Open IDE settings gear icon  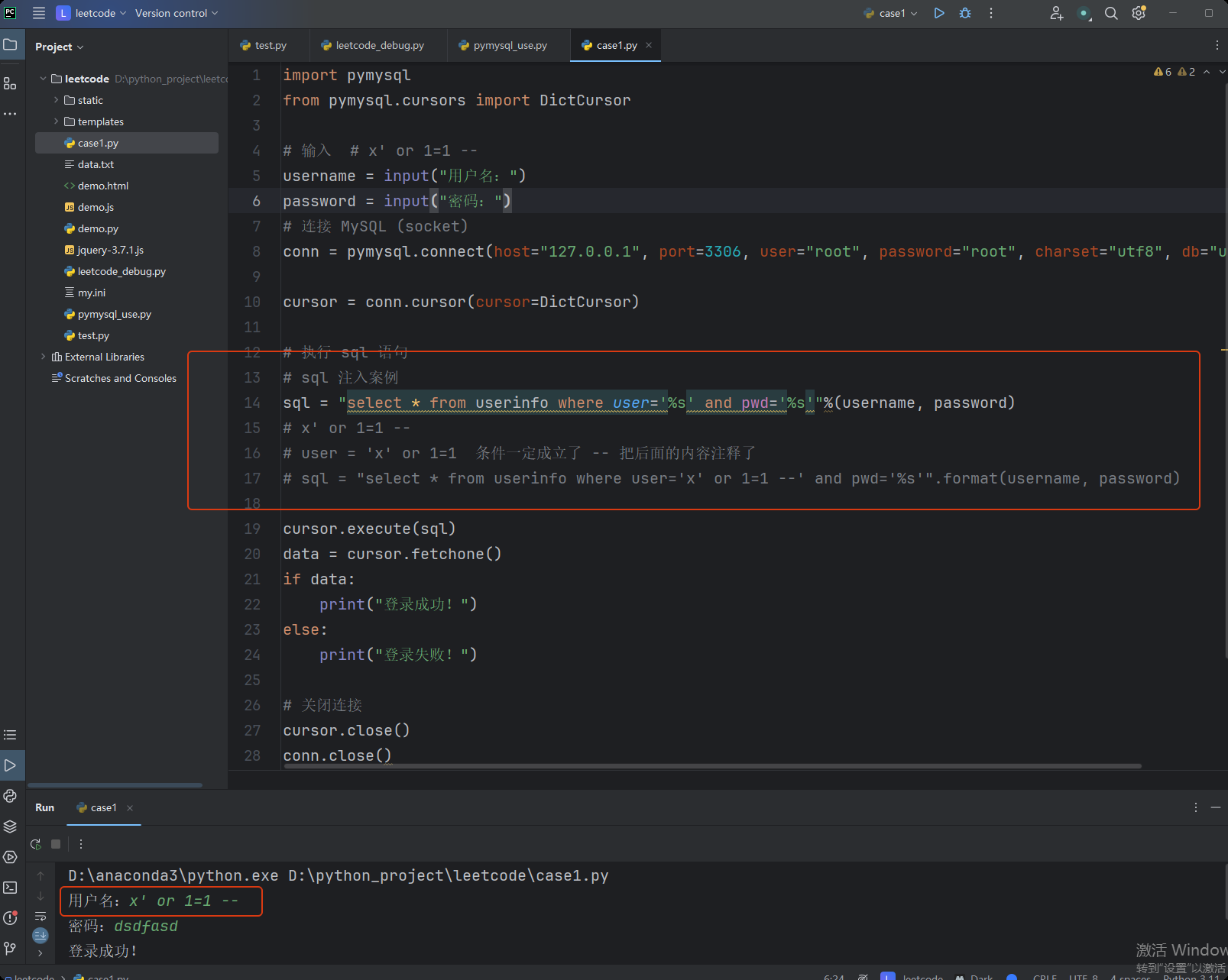(x=1139, y=13)
